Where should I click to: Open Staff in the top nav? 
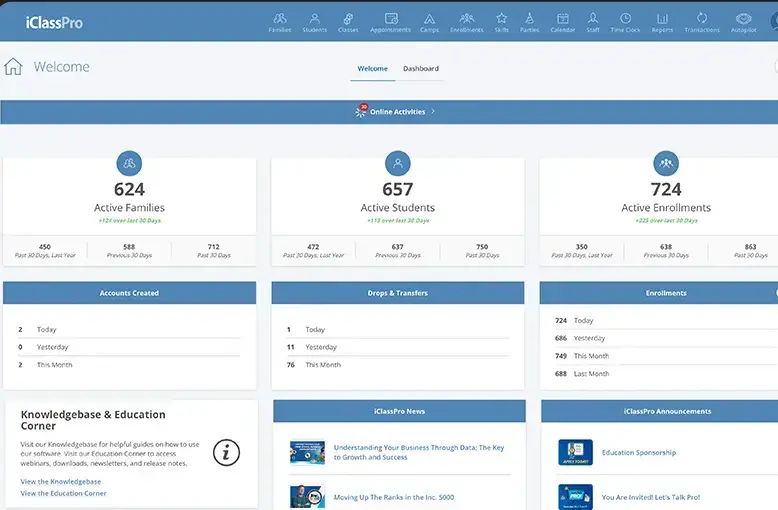click(x=593, y=23)
